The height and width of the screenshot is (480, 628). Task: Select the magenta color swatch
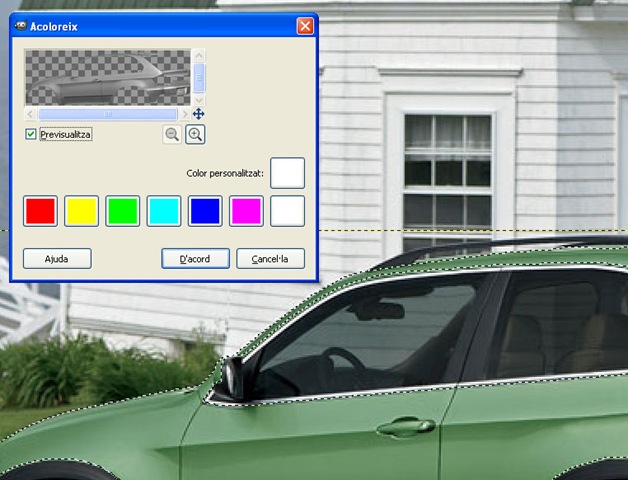[x=246, y=211]
